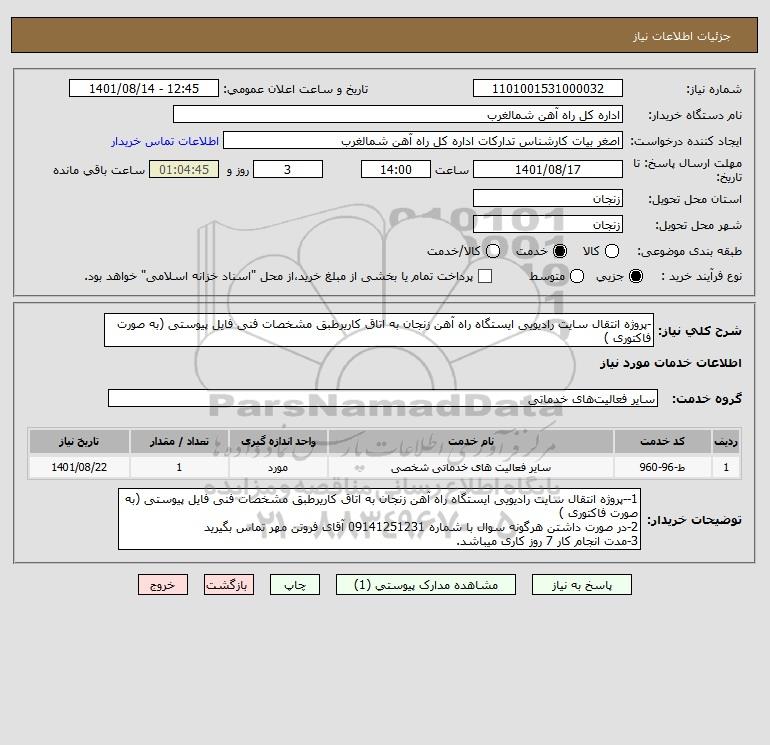770x745 pixels.
Task: Click the deadline date field 1401/08/17
Action: click(x=548, y=169)
